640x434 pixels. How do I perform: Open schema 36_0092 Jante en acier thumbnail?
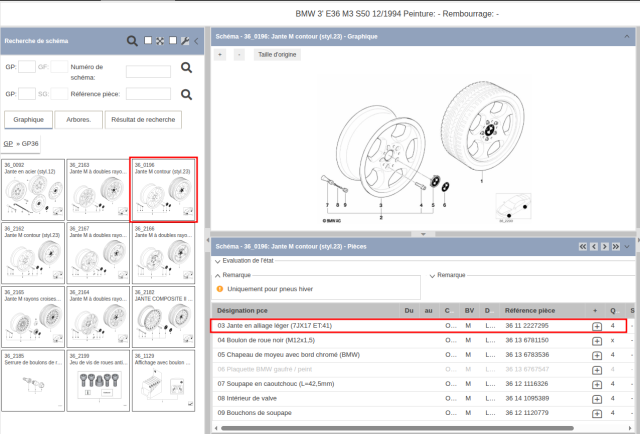(x=33, y=190)
